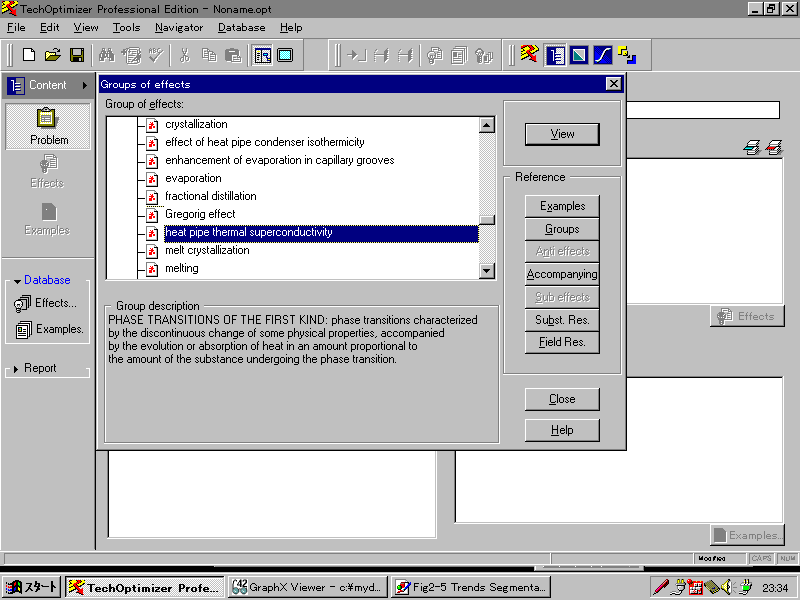This screenshot has height=600, width=800.
Task: Expand the Content panel arrow
Action: point(85,85)
